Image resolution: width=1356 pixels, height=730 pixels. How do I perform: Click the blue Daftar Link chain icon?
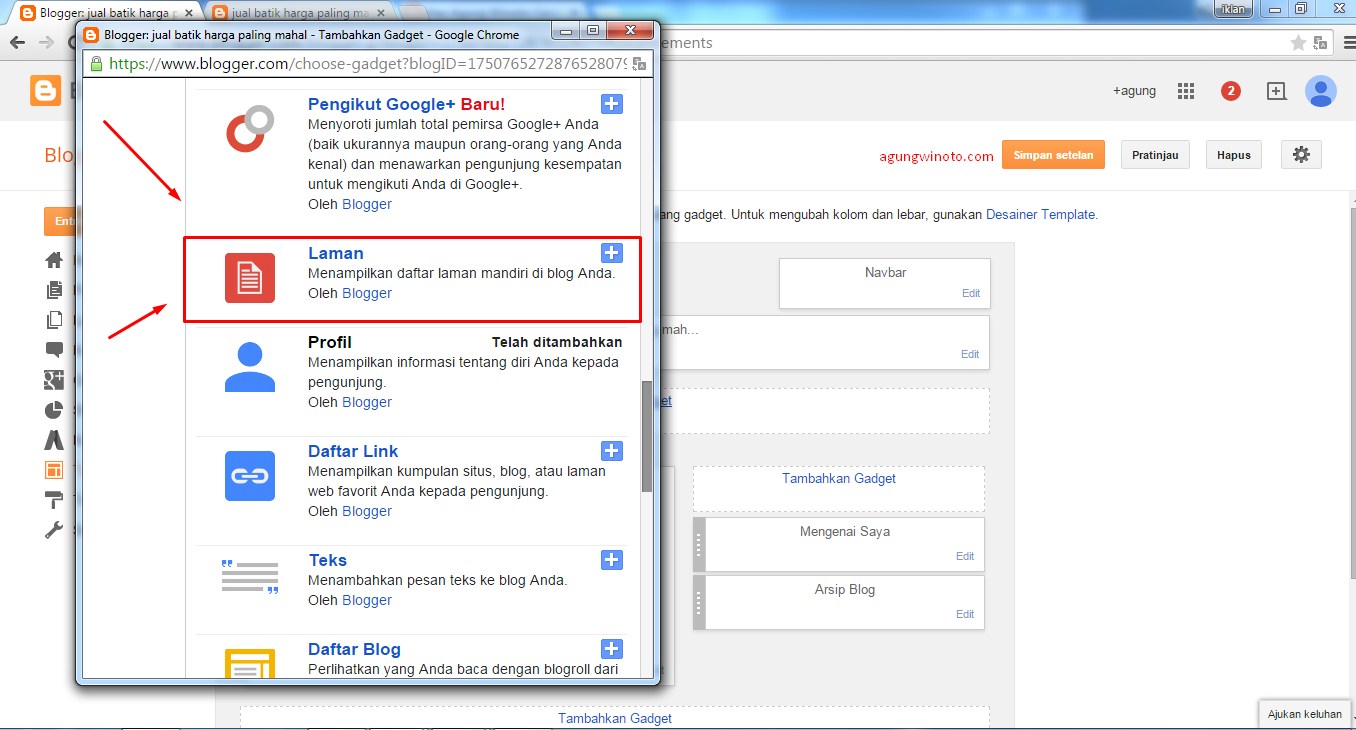pos(250,476)
